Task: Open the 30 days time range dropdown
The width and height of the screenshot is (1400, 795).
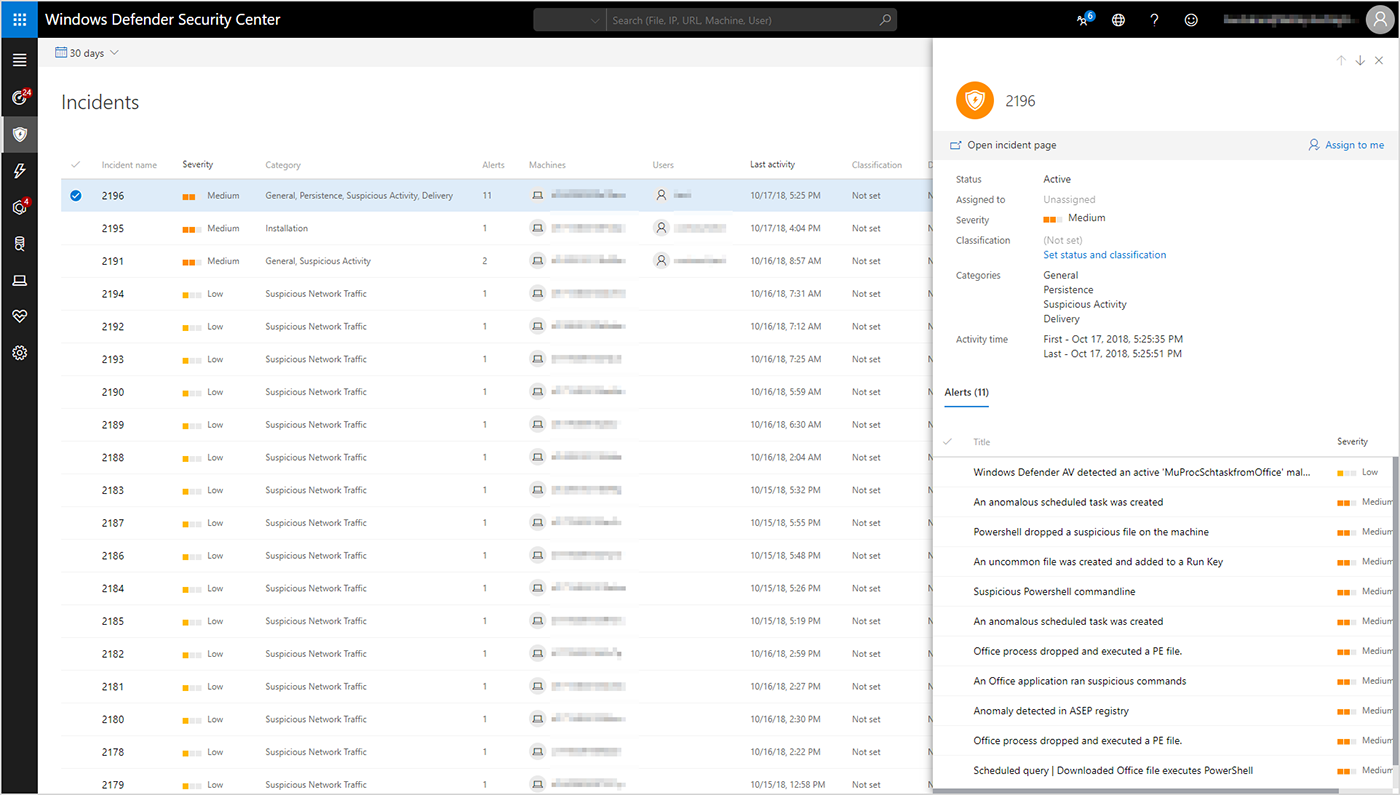Action: pos(86,52)
